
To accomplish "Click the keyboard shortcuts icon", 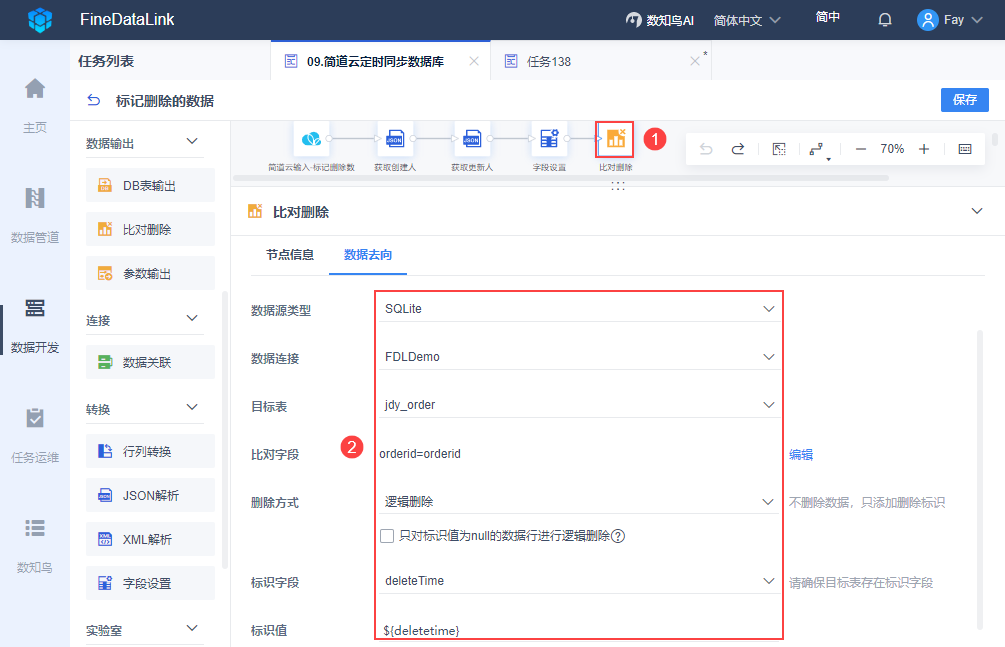I will coord(965,149).
